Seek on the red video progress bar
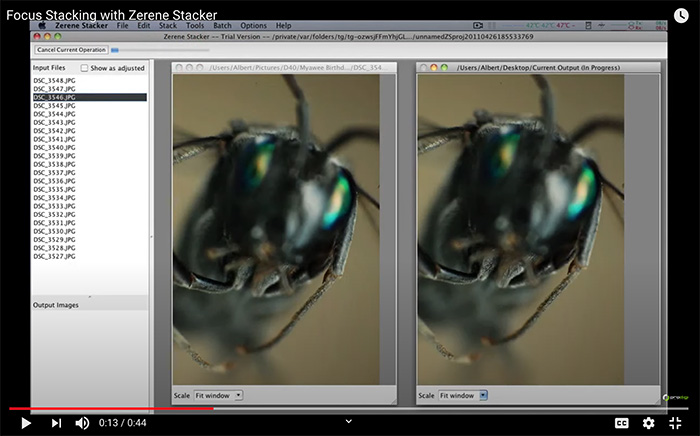Viewport: 700px width, 436px height. 110,408
